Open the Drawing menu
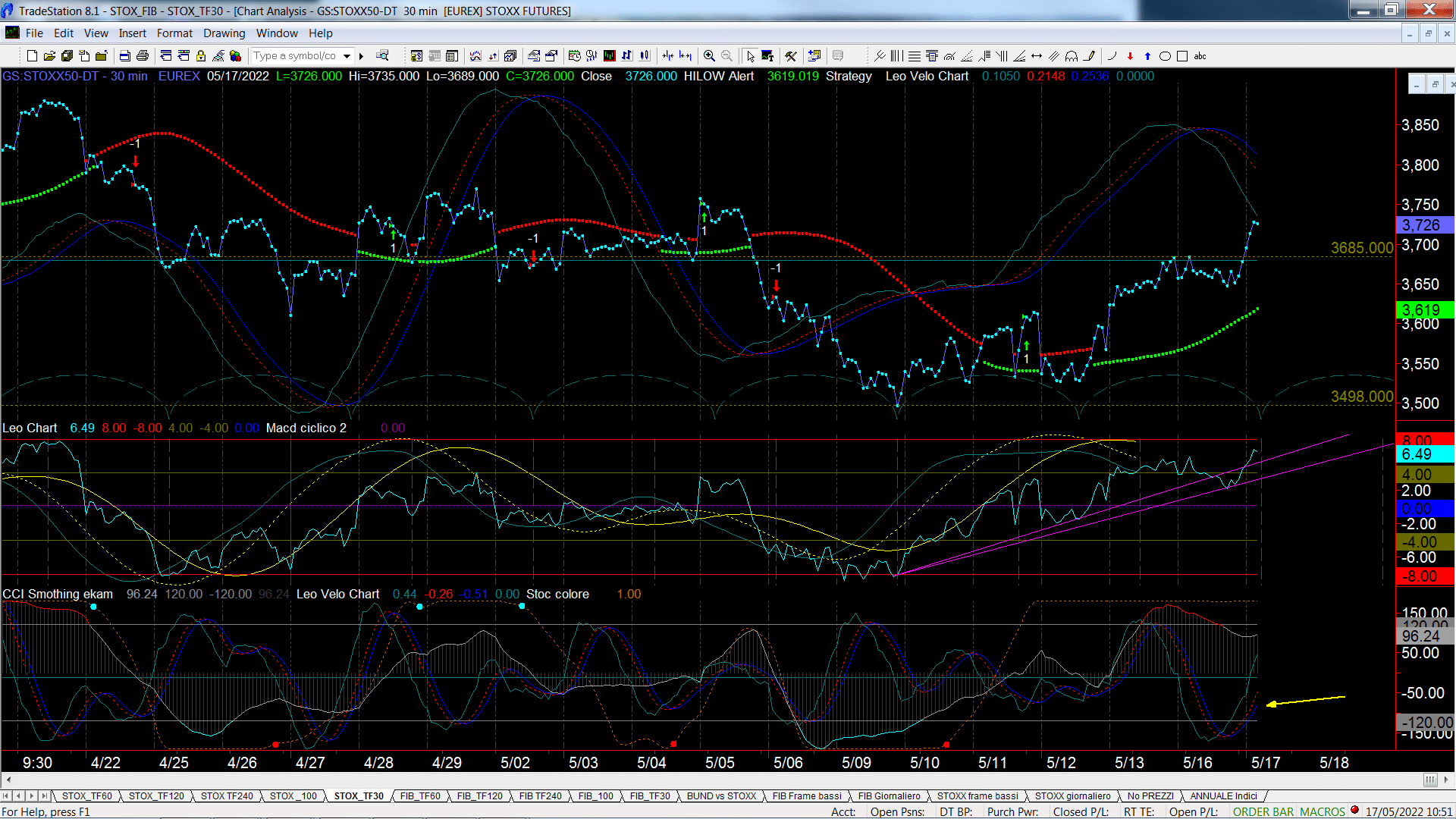 [224, 33]
